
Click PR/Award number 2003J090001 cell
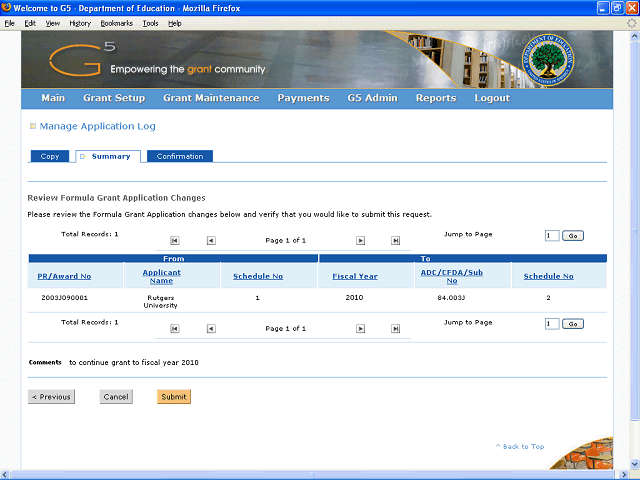pyautogui.click(x=64, y=298)
